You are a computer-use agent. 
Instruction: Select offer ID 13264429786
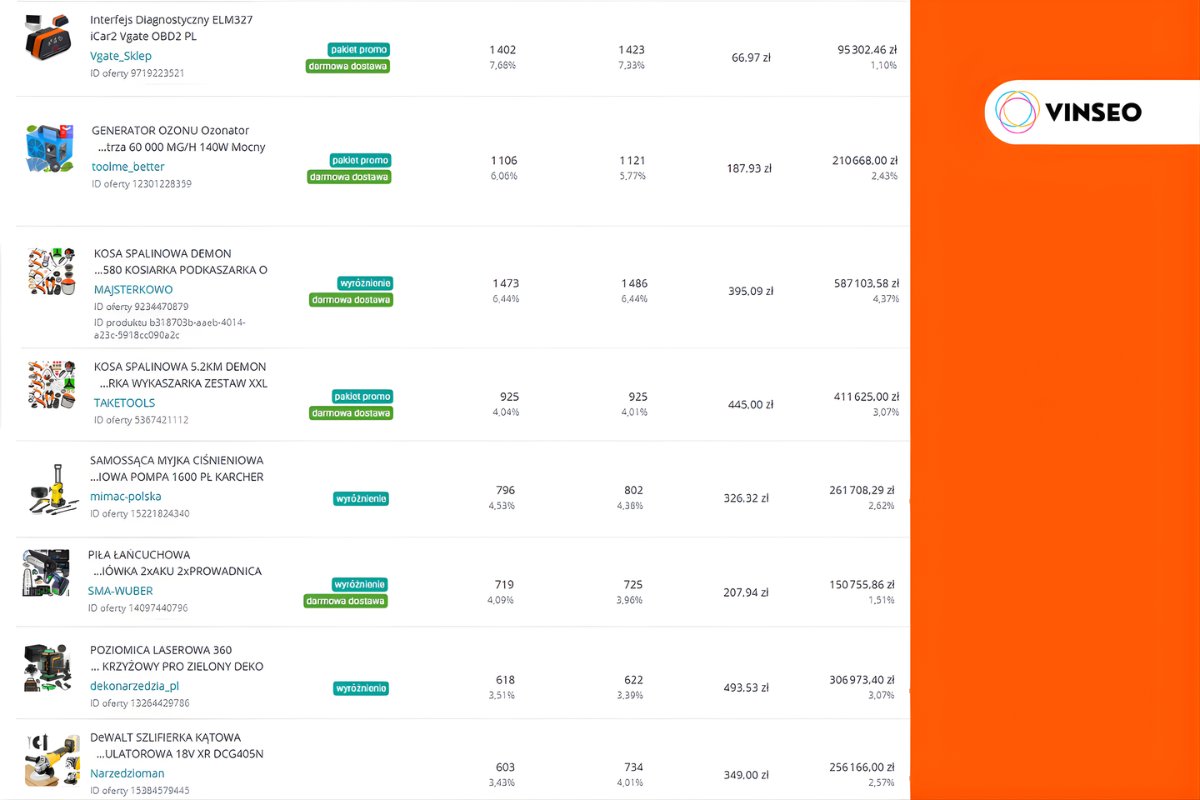coord(140,703)
